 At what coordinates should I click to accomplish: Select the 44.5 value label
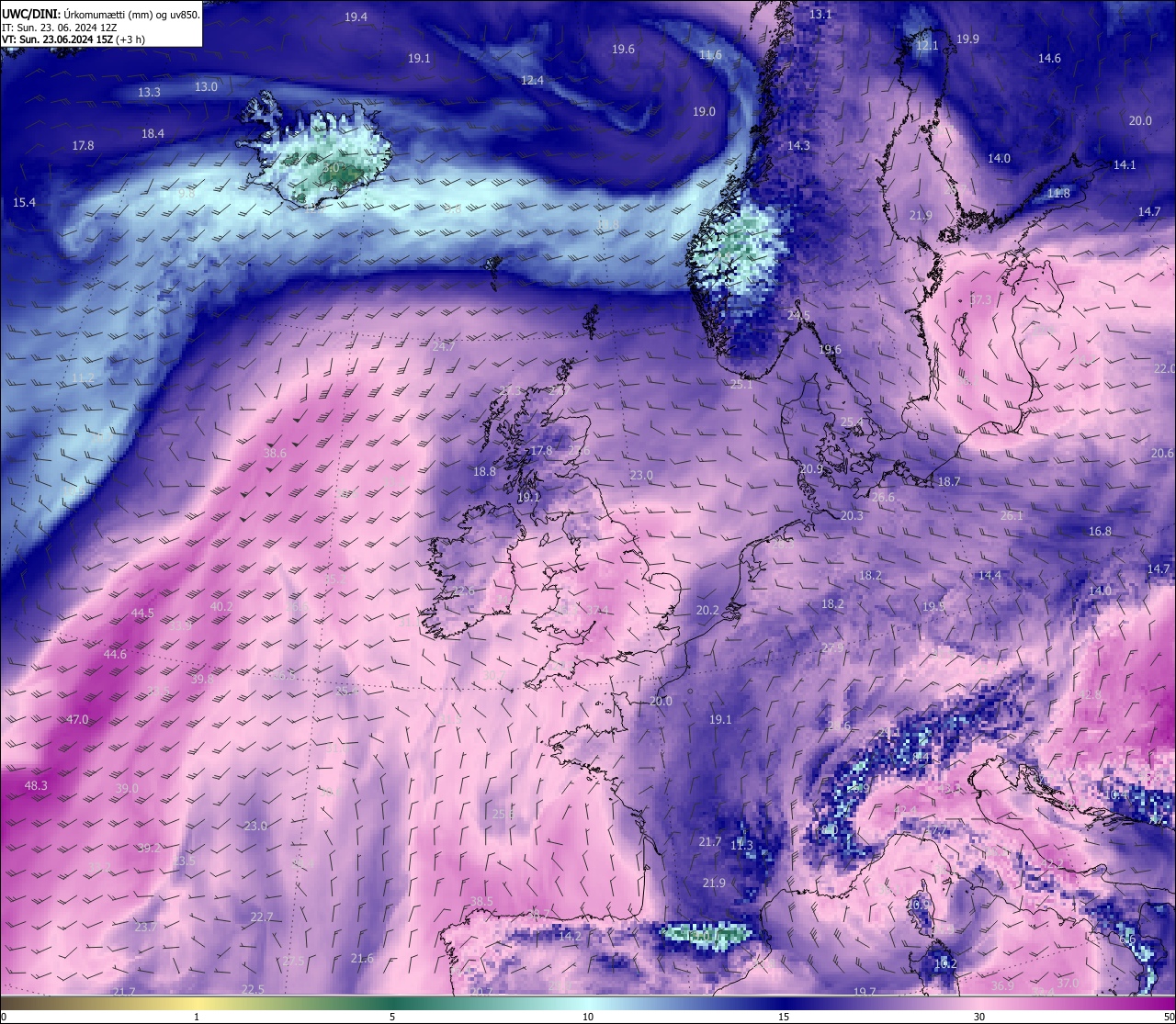point(142,613)
